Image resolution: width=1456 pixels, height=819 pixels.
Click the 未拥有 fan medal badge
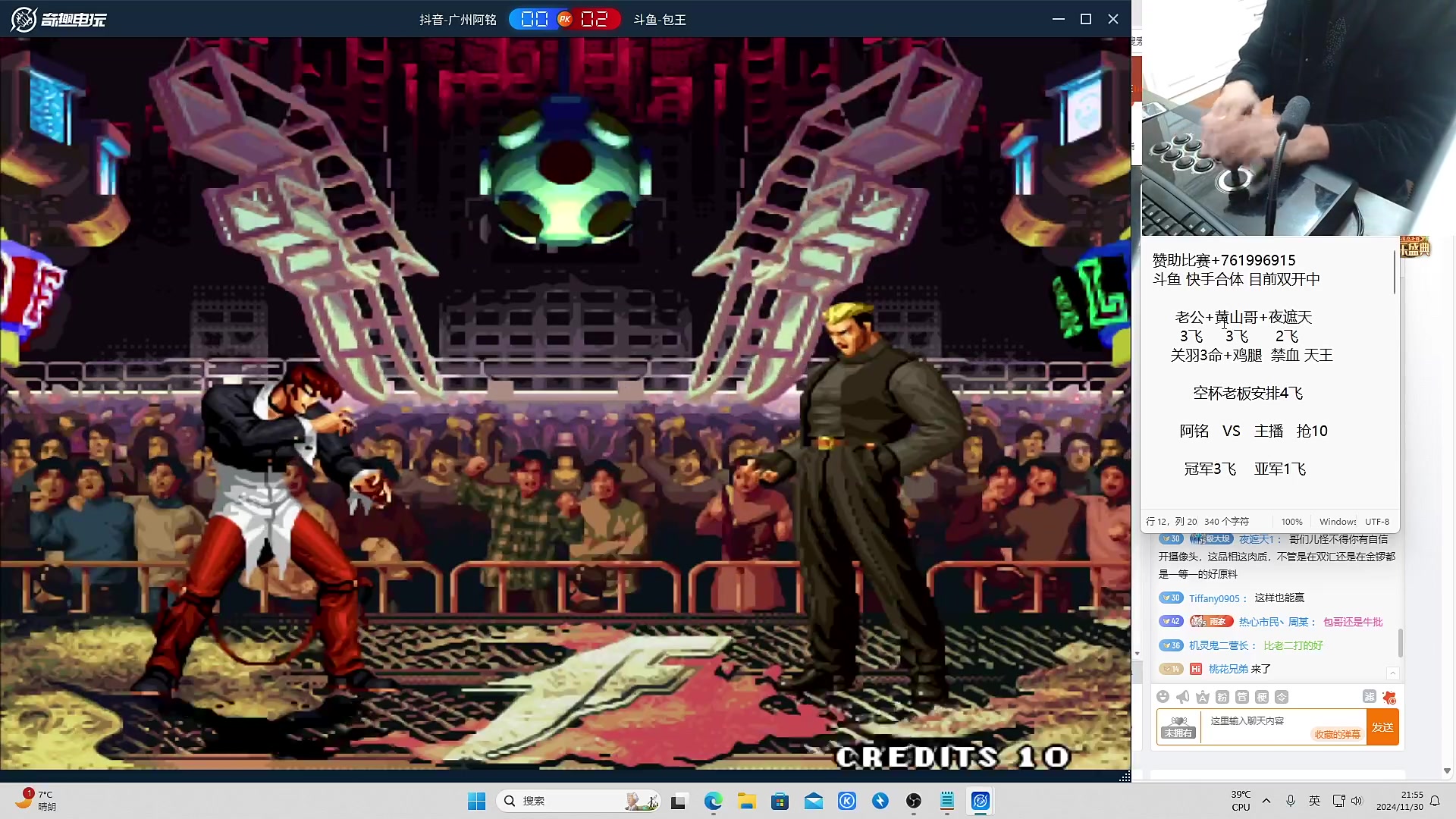pos(1178,727)
